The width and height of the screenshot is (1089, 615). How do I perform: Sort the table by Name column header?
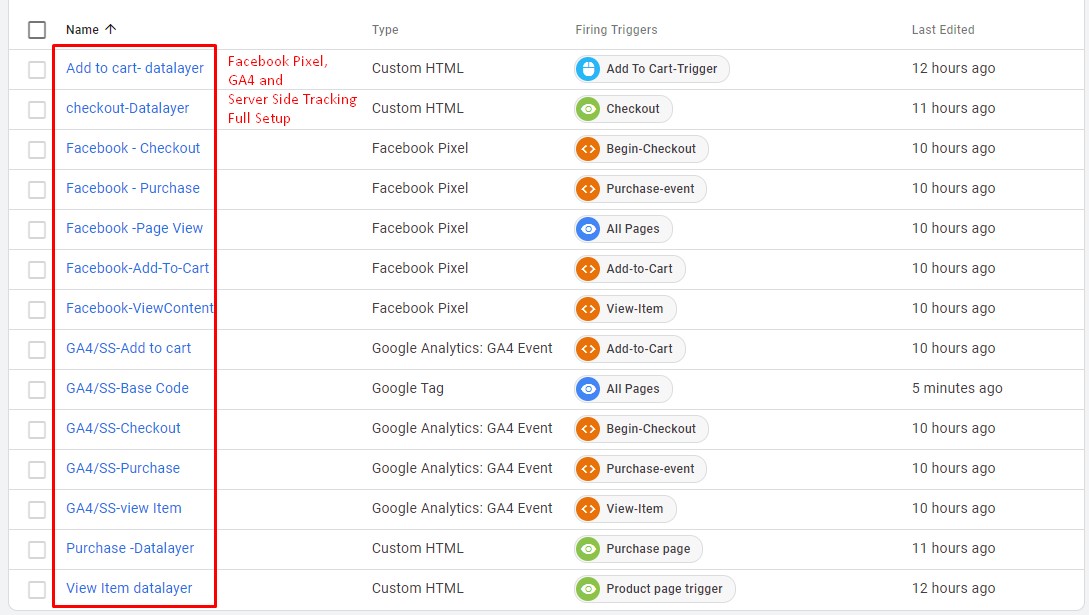point(82,30)
